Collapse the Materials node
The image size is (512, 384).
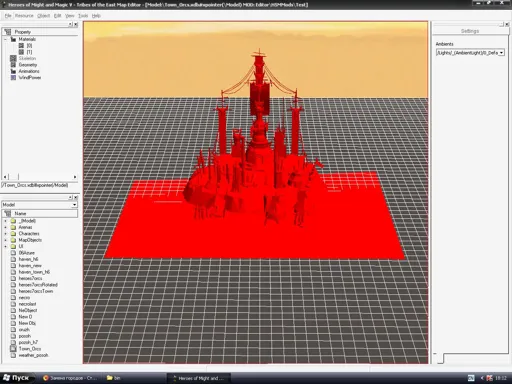click(5, 39)
